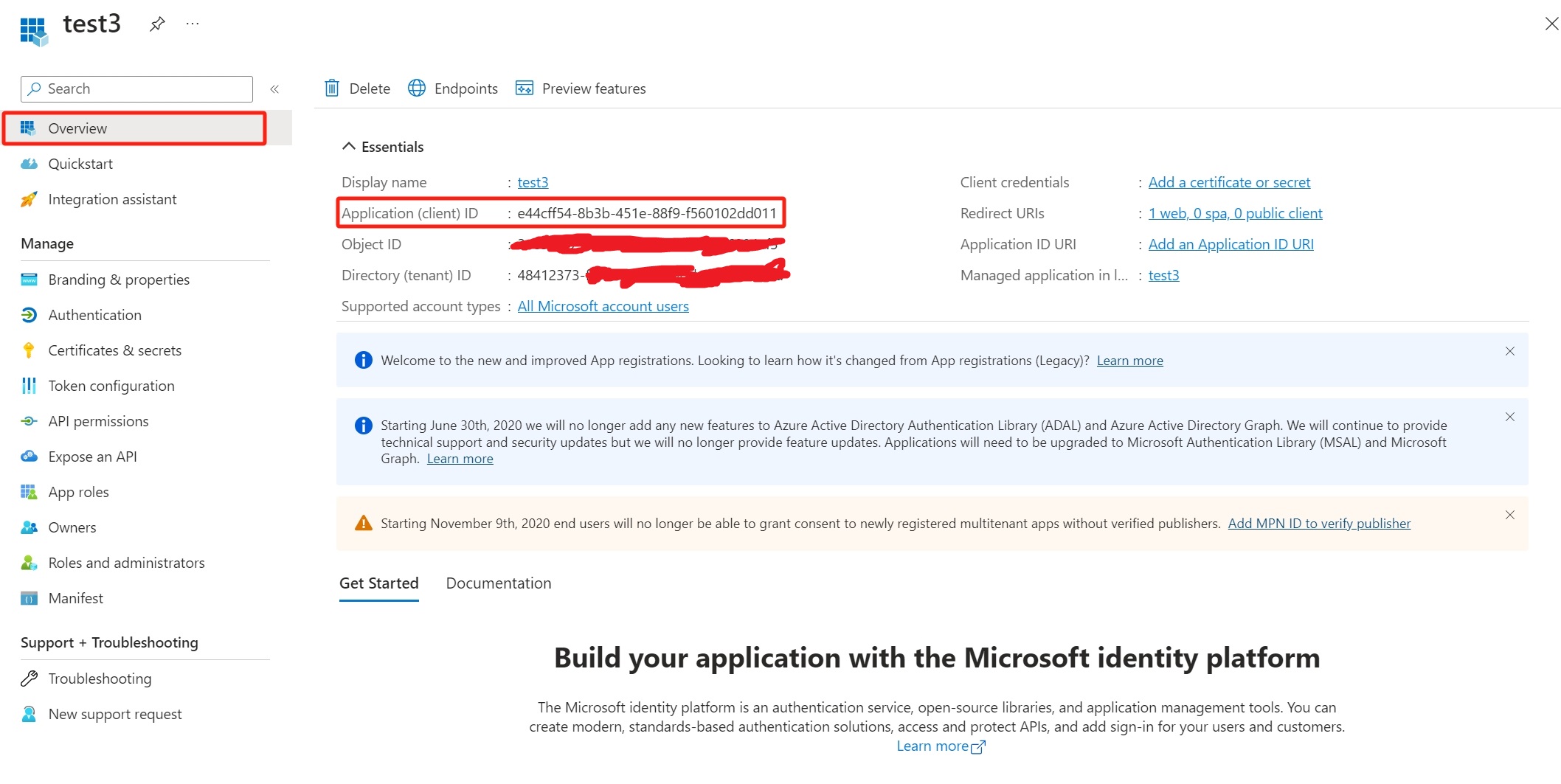Open Quickstart in the sidebar
1561x784 pixels.
click(80, 164)
